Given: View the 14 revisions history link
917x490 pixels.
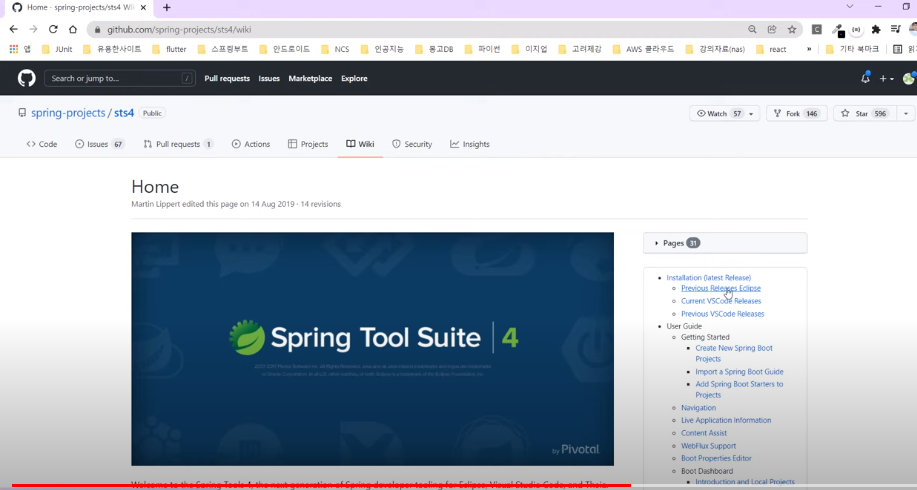Looking at the screenshot, I should point(320,204).
